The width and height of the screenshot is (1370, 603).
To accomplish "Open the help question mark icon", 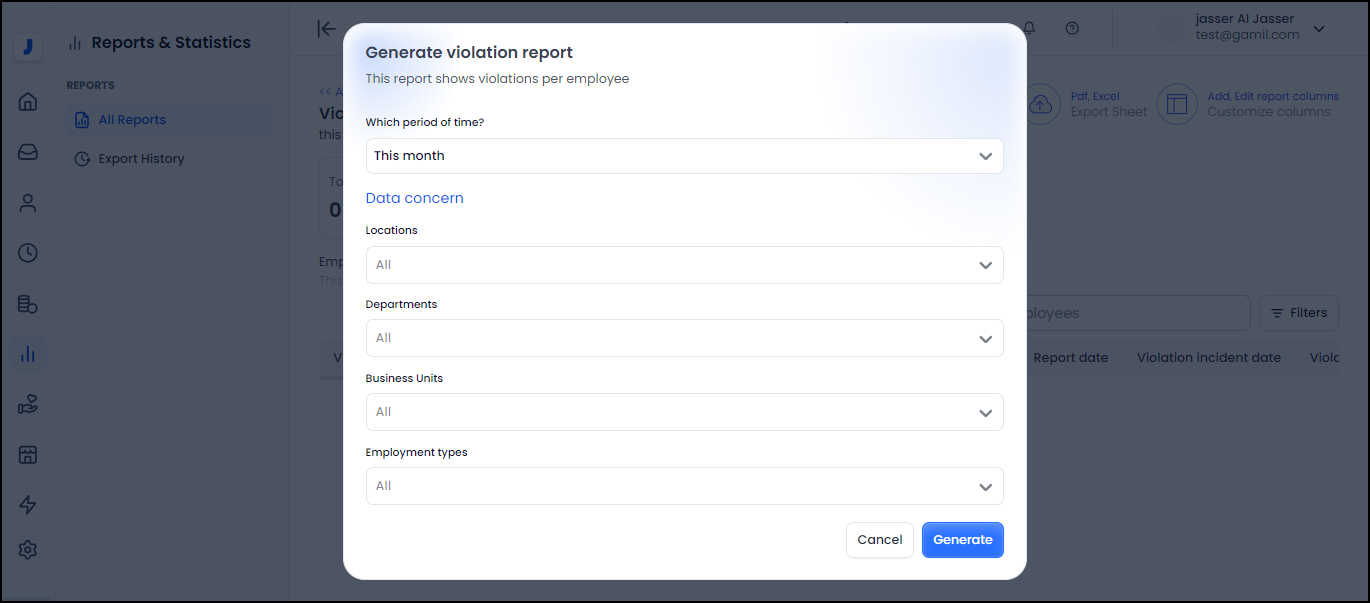I will [x=1072, y=28].
